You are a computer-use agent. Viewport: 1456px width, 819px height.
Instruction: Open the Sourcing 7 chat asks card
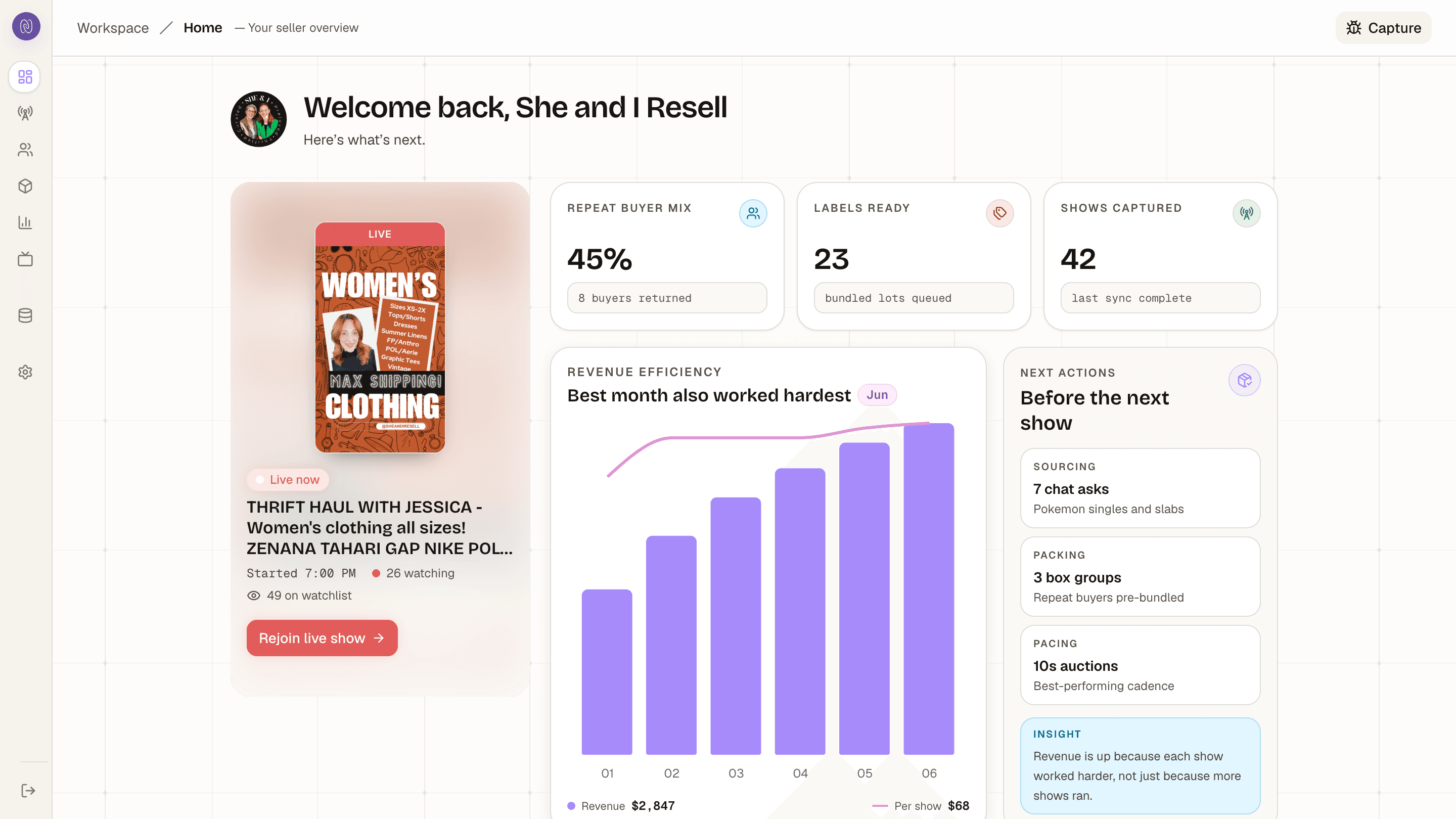(x=1141, y=488)
